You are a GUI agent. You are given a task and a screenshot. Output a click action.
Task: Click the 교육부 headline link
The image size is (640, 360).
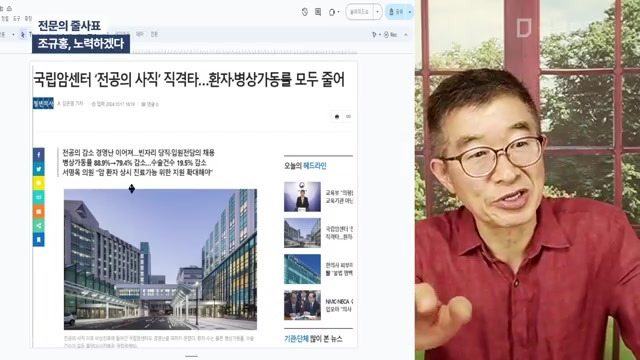tap(339, 197)
